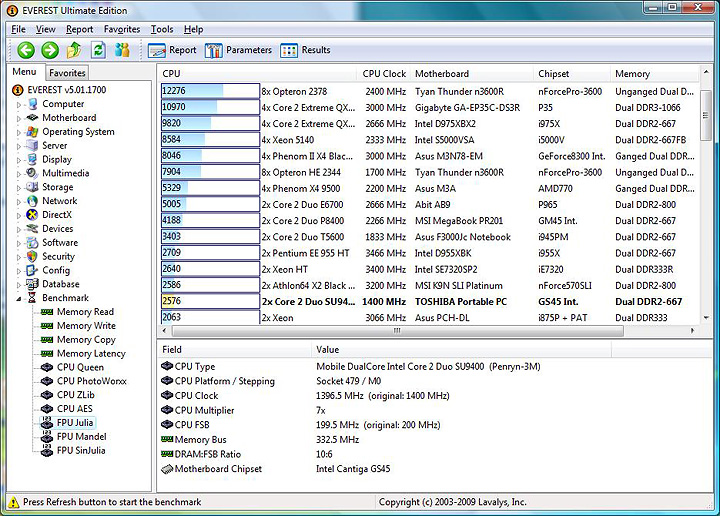The image size is (720, 516).
Task: Open benchmark Results
Action: click(x=305, y=50)
